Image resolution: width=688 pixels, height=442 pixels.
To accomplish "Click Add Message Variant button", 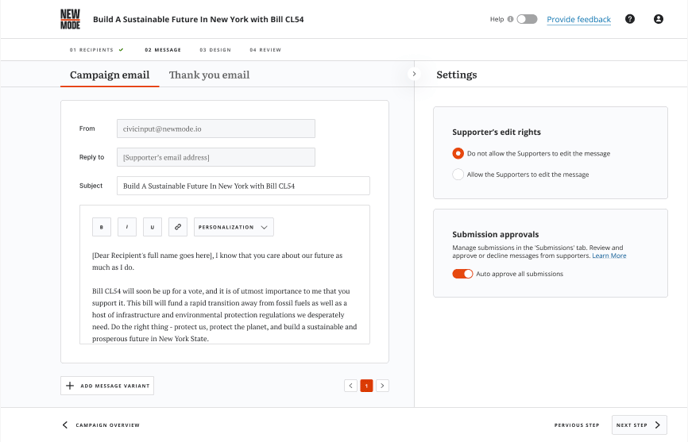I will click(x=107, y=386).
